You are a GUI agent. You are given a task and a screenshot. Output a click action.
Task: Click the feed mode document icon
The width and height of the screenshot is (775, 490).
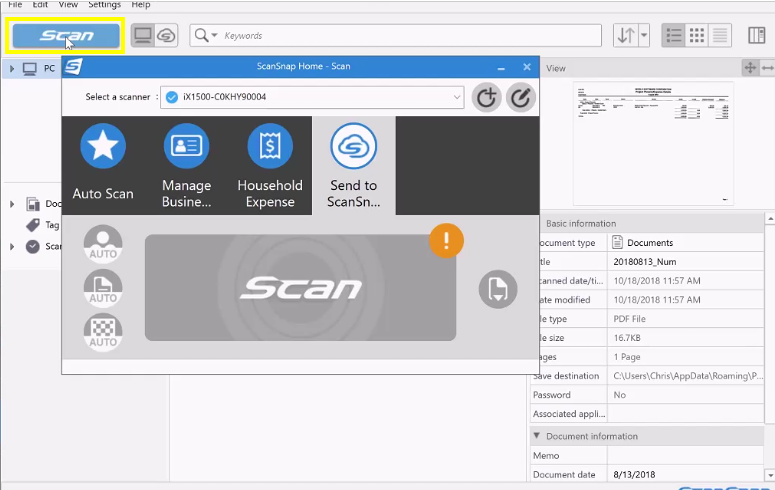click(x=498, y=289)
